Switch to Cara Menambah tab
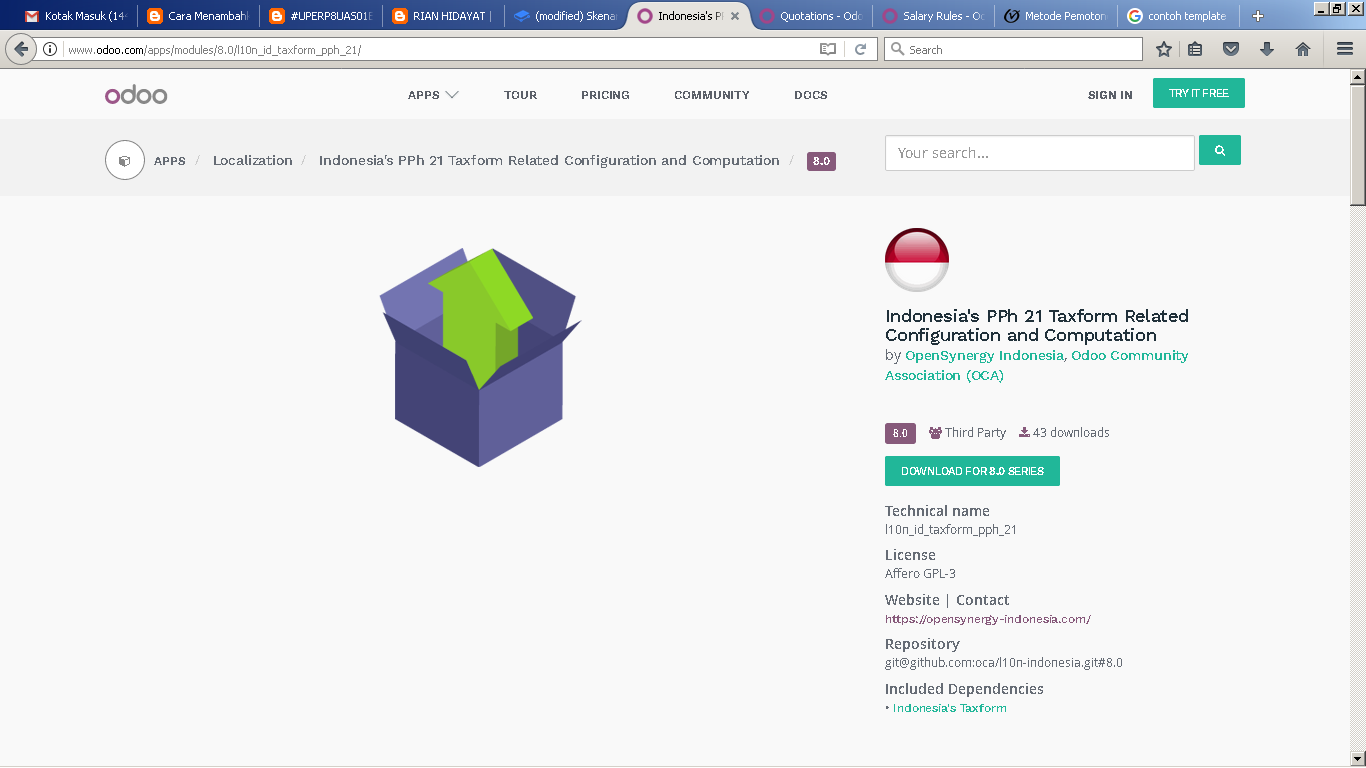Screen dimensions: 1366x768 [x=198, y=16]
